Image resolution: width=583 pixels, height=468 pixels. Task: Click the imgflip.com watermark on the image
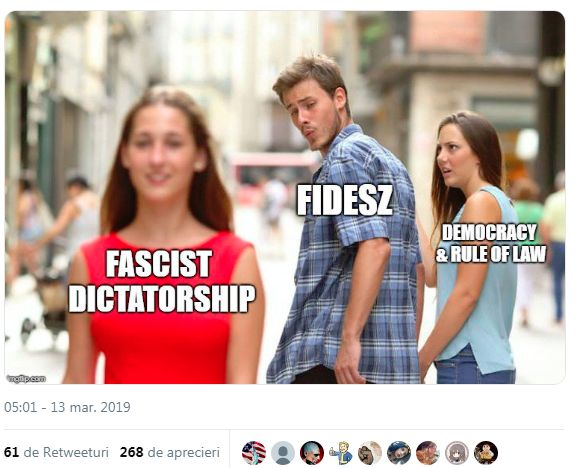tap(26, 378)
